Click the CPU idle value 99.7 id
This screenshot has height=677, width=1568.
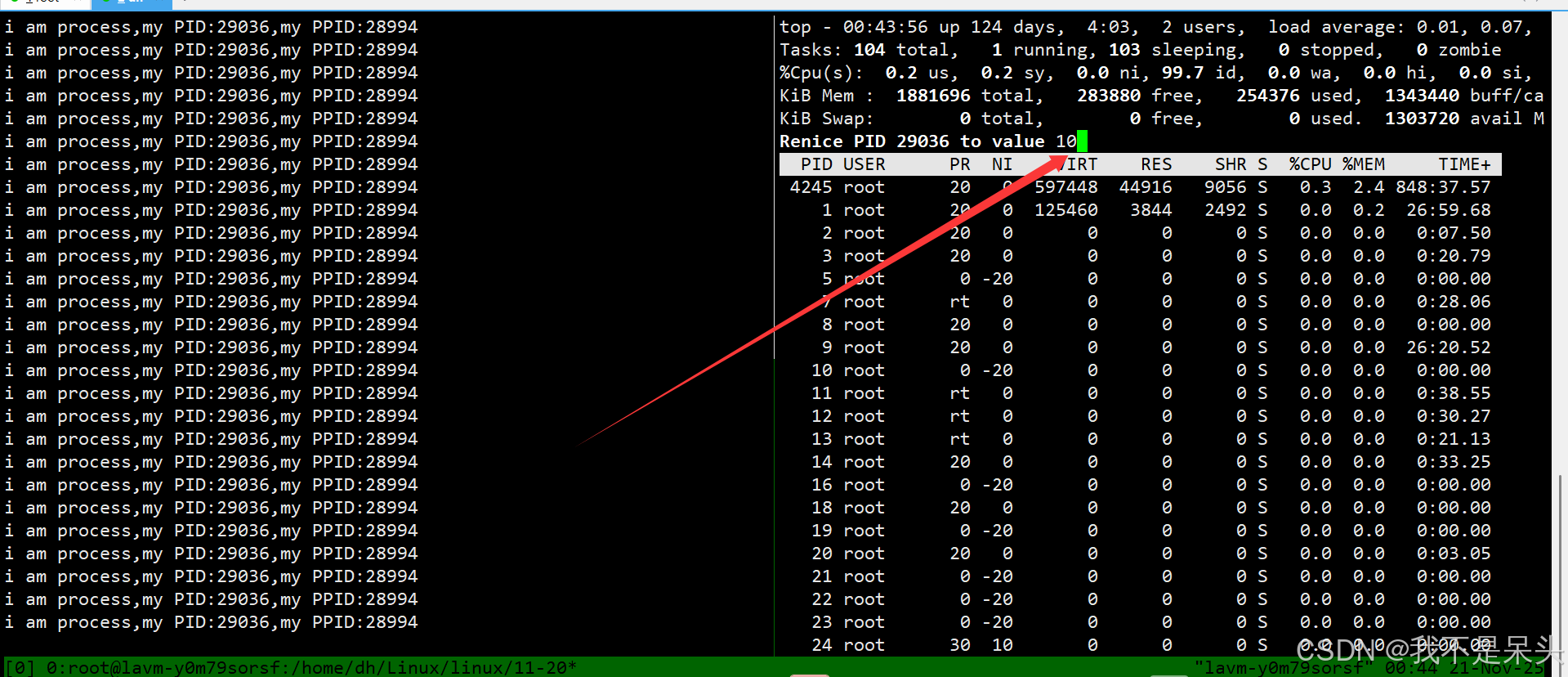tap(1199, 73)
